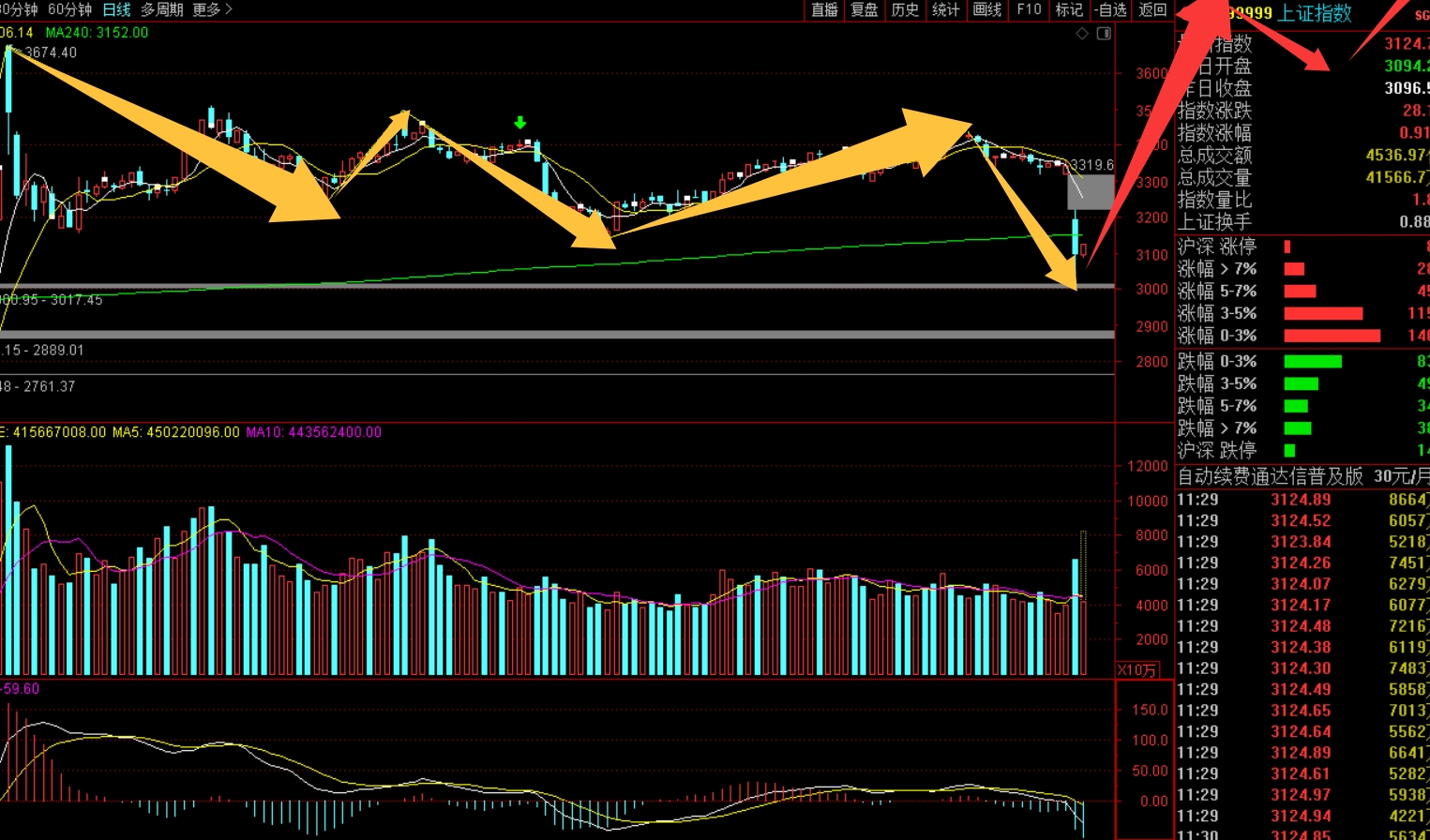
Task: Click the 跌幅 > 7% statistics row
Action: coord(1303,428)
